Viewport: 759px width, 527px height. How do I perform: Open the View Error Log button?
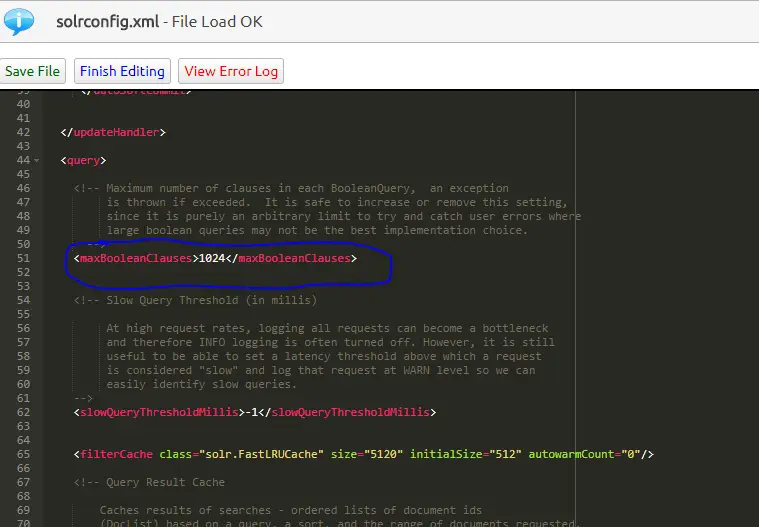tap(231, 71)
